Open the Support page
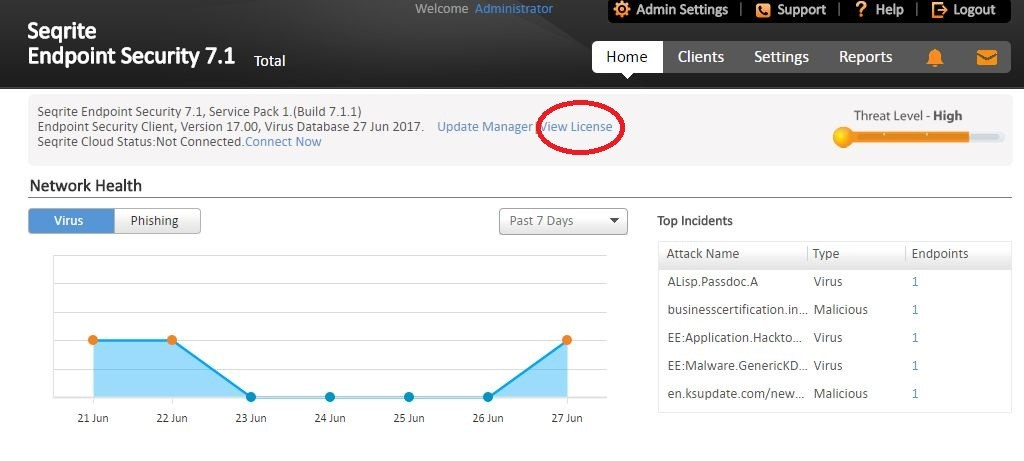The height and width of the screenshot is (461, 1024). pos(801,10)
